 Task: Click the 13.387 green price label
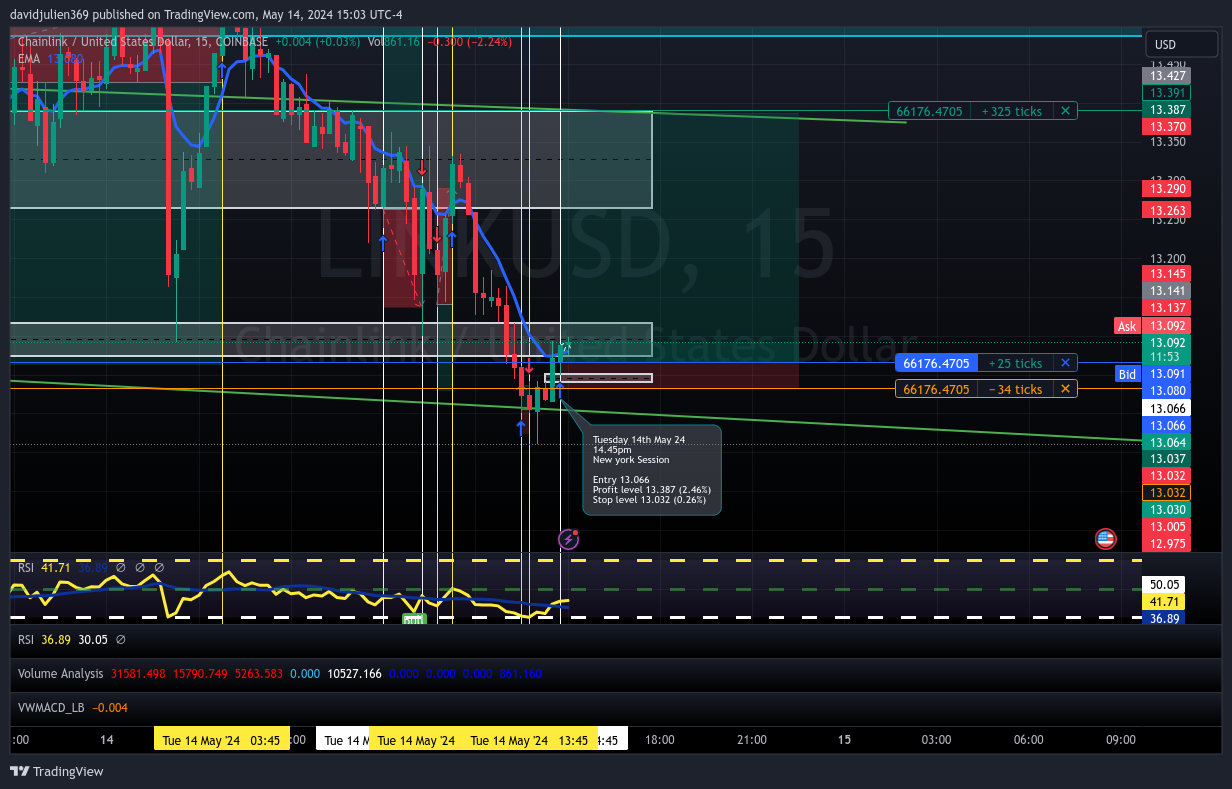1167,109
